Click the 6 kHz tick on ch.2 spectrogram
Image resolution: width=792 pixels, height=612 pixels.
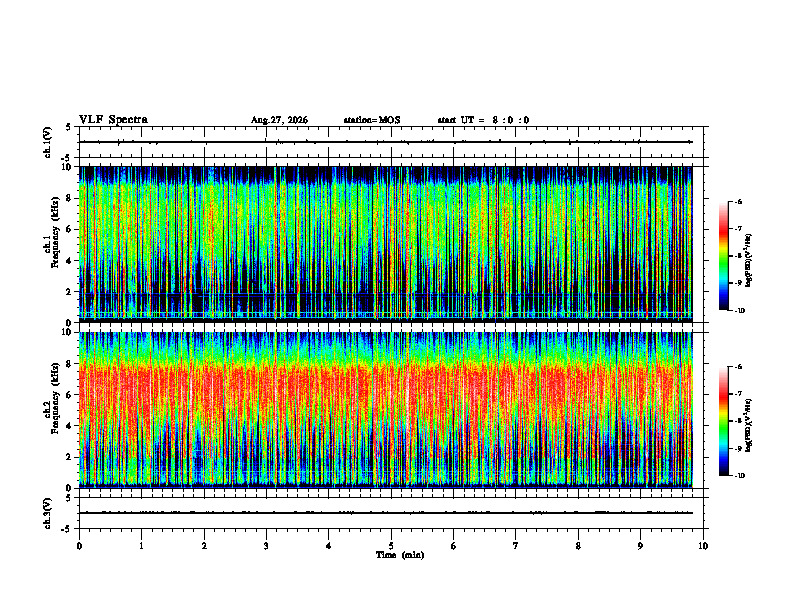tap(70, 395)
